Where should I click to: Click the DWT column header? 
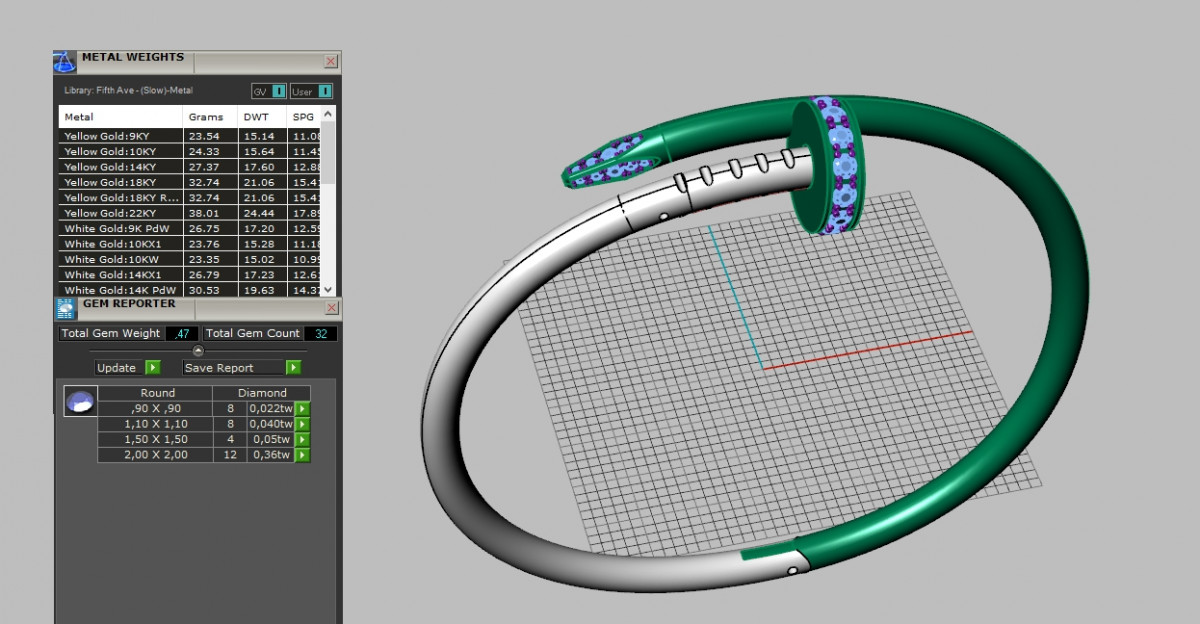pyautogui.click(x=263, y=117)
